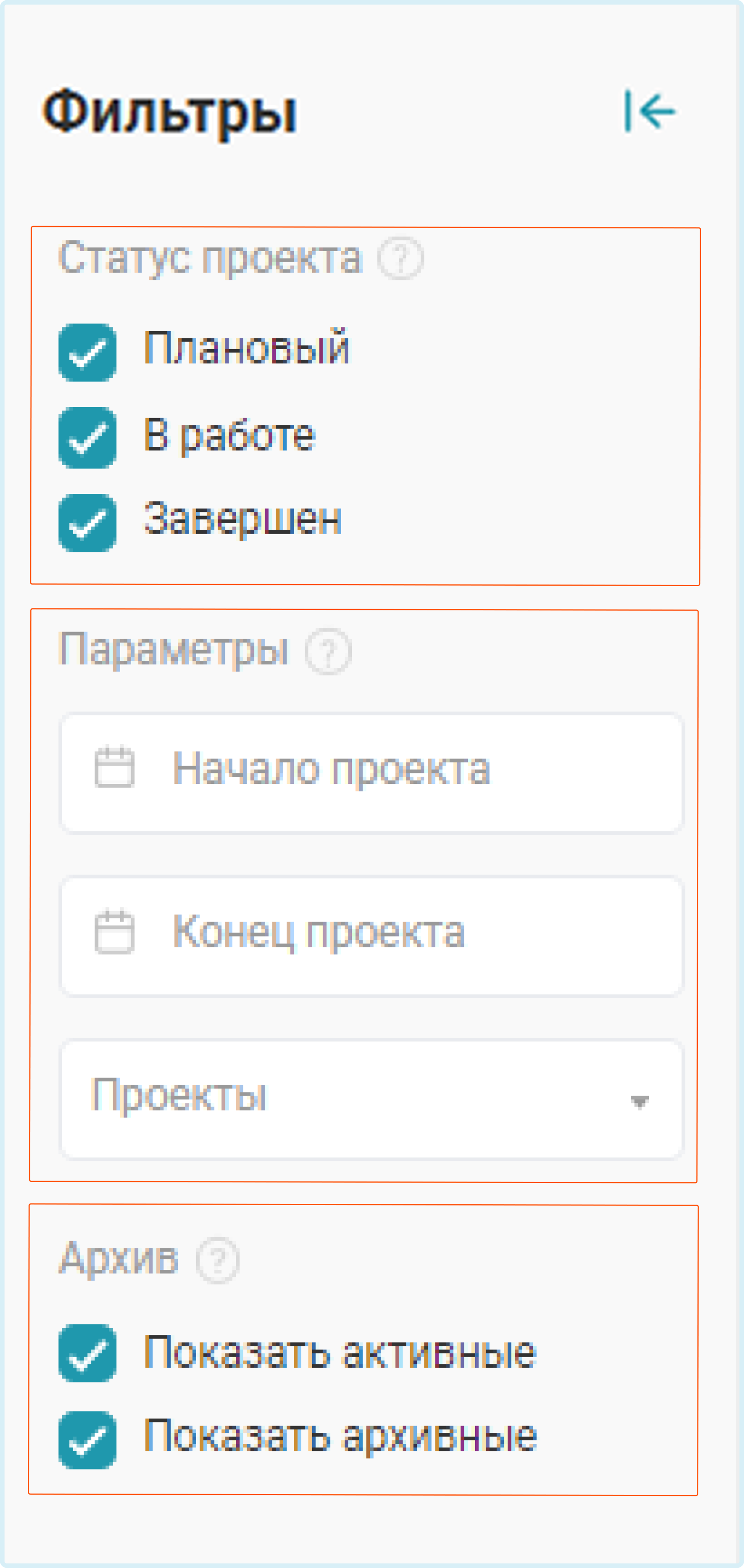Click the Плановый label text

(x=247, y=348)
